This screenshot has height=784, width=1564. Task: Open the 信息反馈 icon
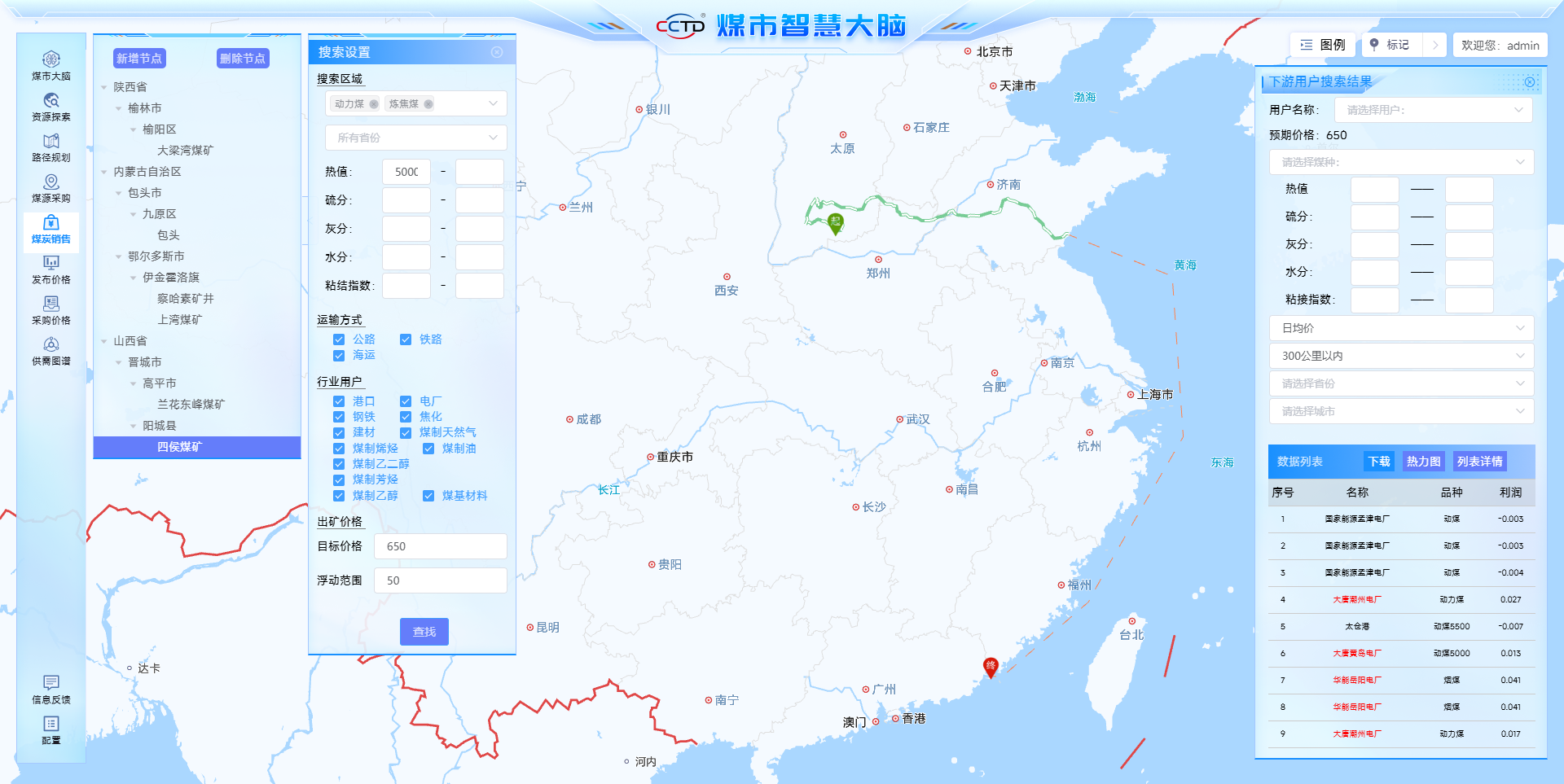coord(51,688)
